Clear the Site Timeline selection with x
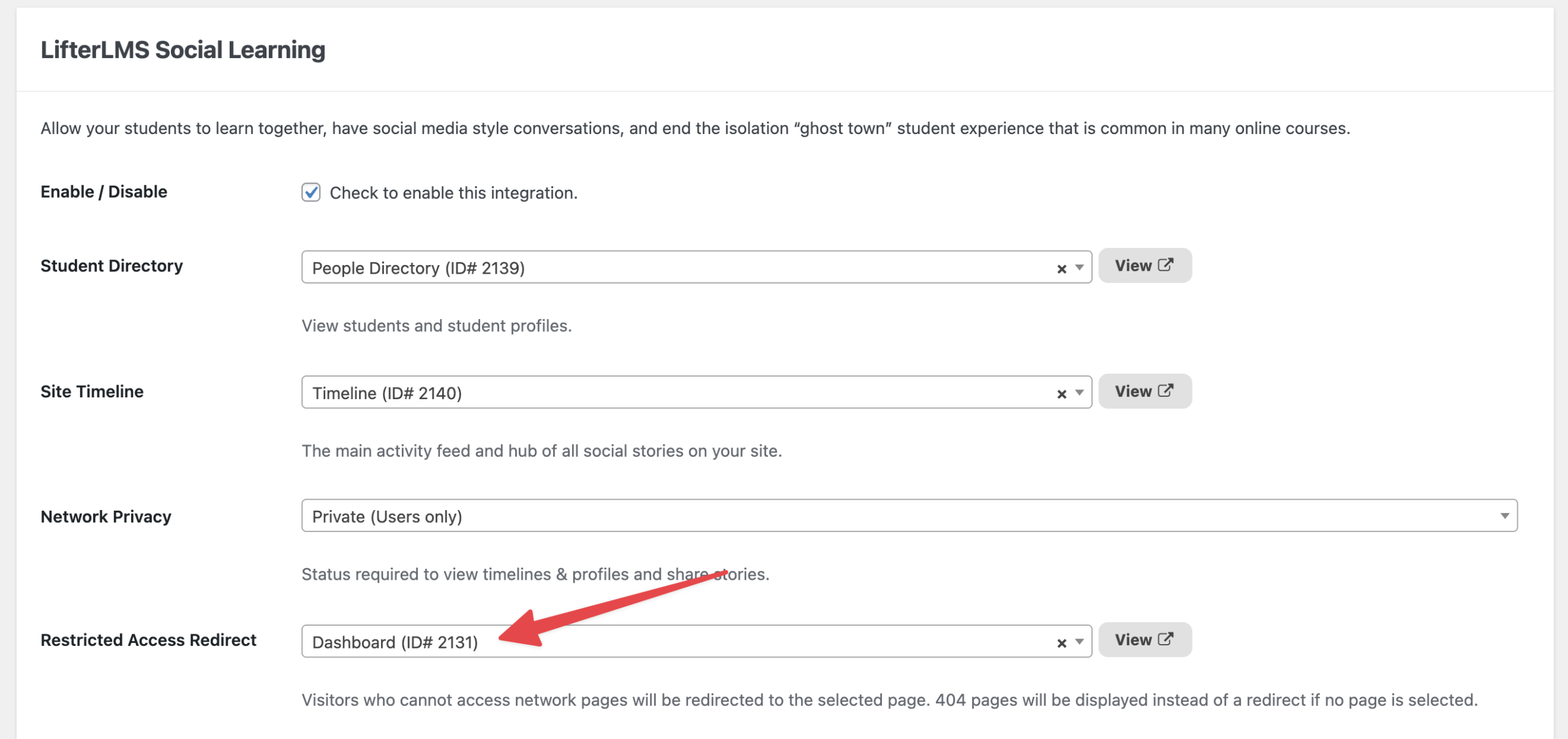The height and width of the screenshot is (739, 1568). (1061, 394)
